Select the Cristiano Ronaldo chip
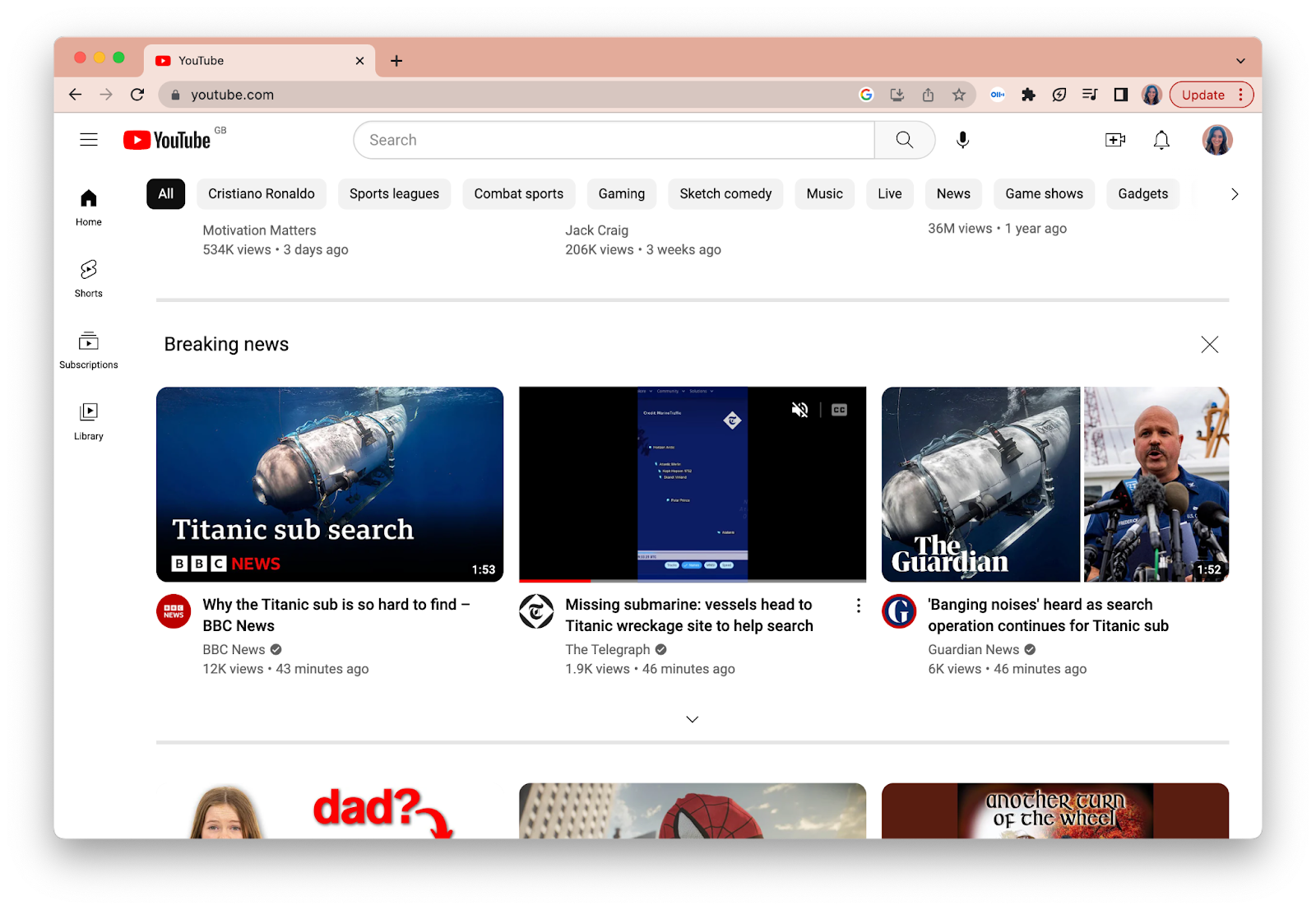Screen dimensions: 1316x910 pos(262,194)
